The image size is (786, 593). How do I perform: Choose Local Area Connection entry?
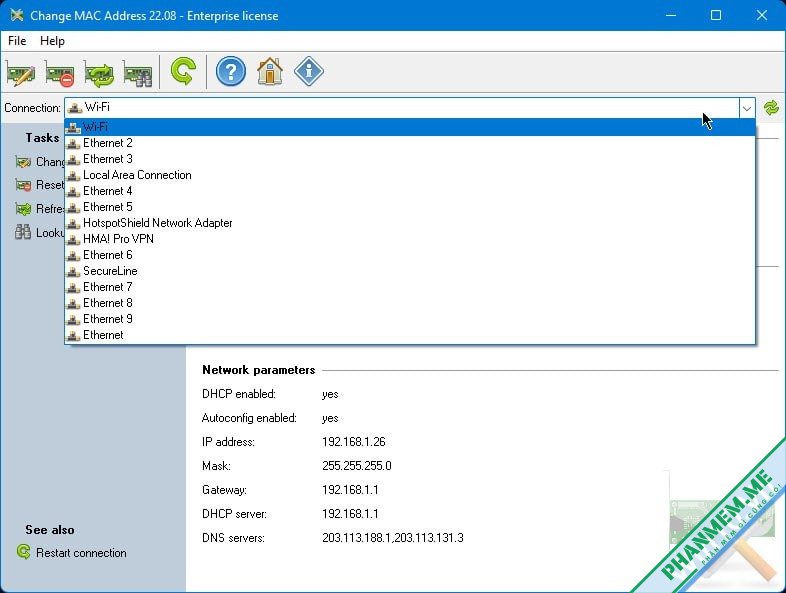[410, 175]
